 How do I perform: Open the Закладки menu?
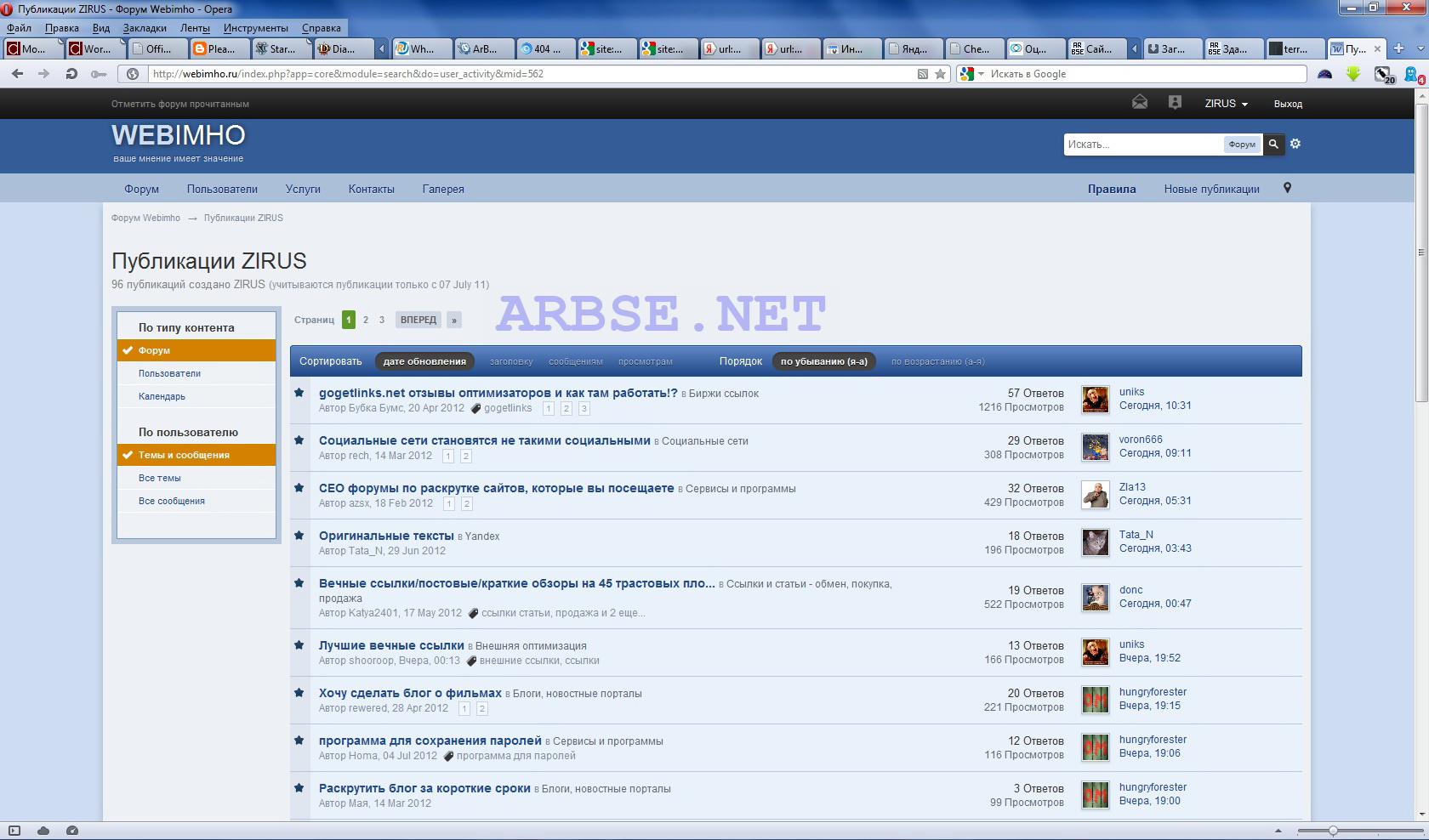(145, 28)
